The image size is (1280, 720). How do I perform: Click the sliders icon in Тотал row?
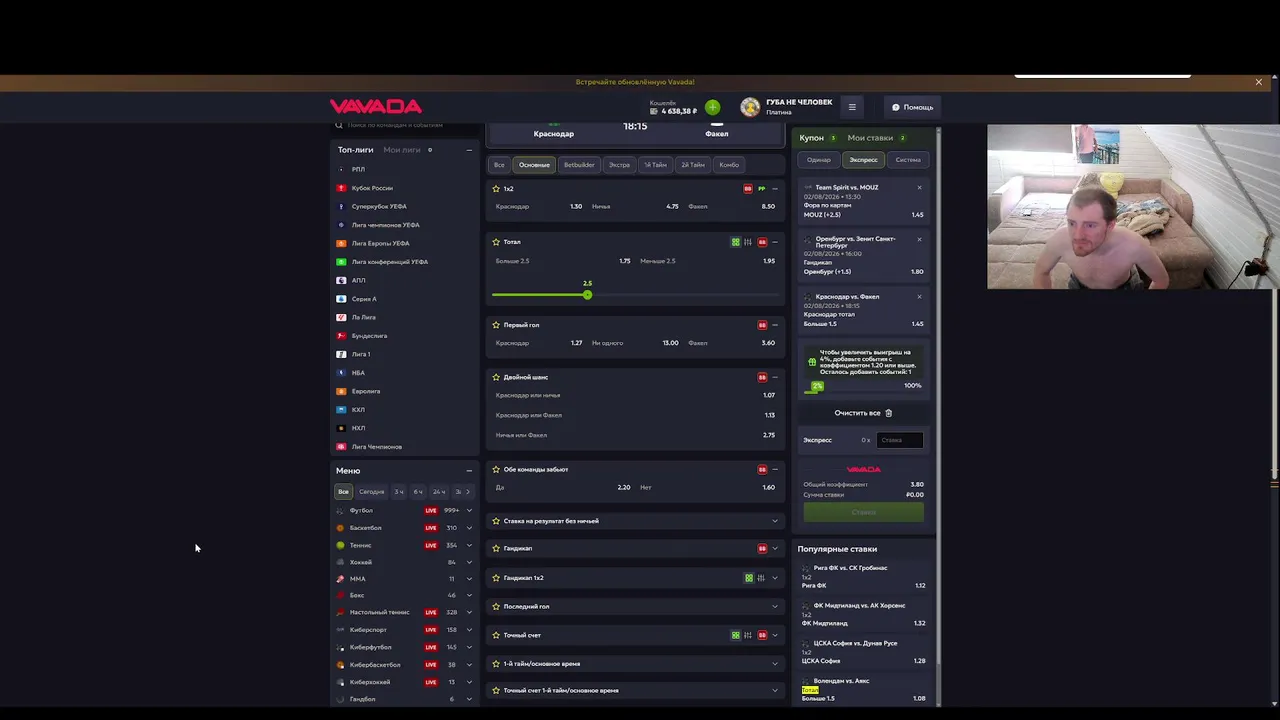(x=748, y=242)
